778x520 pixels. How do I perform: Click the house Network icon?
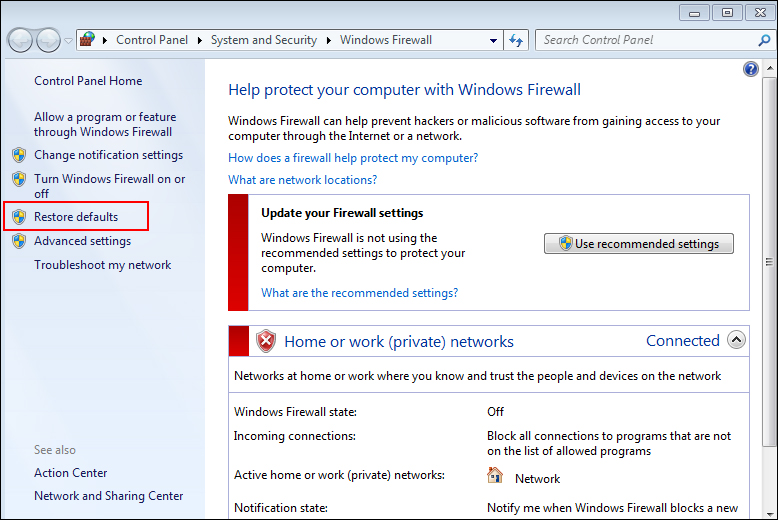tap(495, 475)
